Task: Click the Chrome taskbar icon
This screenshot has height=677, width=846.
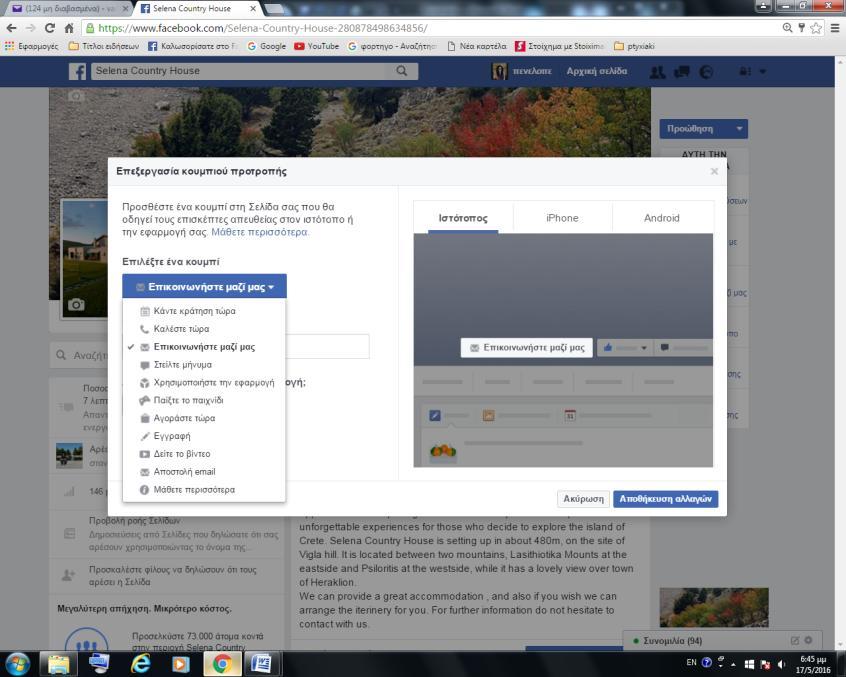Action: [x=222, y=664]
